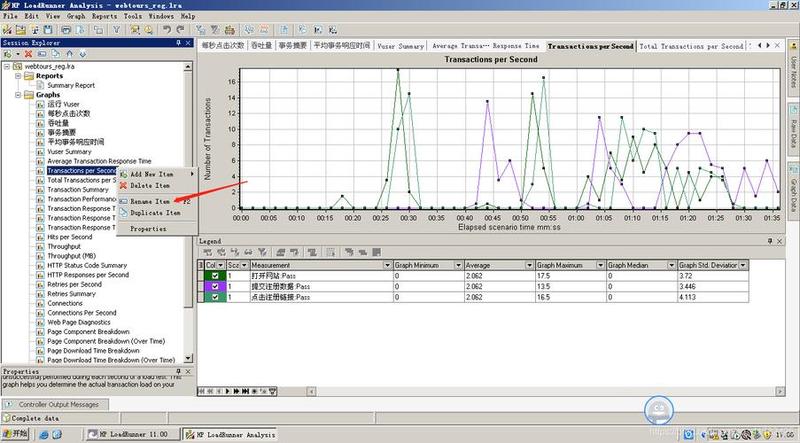This screenshot has height=443, width=800.
Task: Pin the Legend panel
Action: (x=770, y=241)
